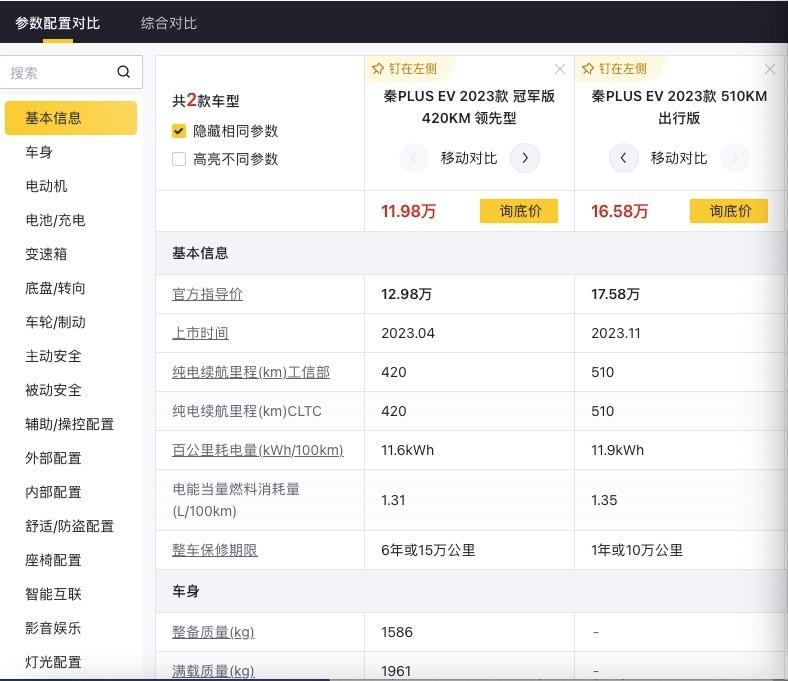Select 基本信息 in sidebar

71,118
